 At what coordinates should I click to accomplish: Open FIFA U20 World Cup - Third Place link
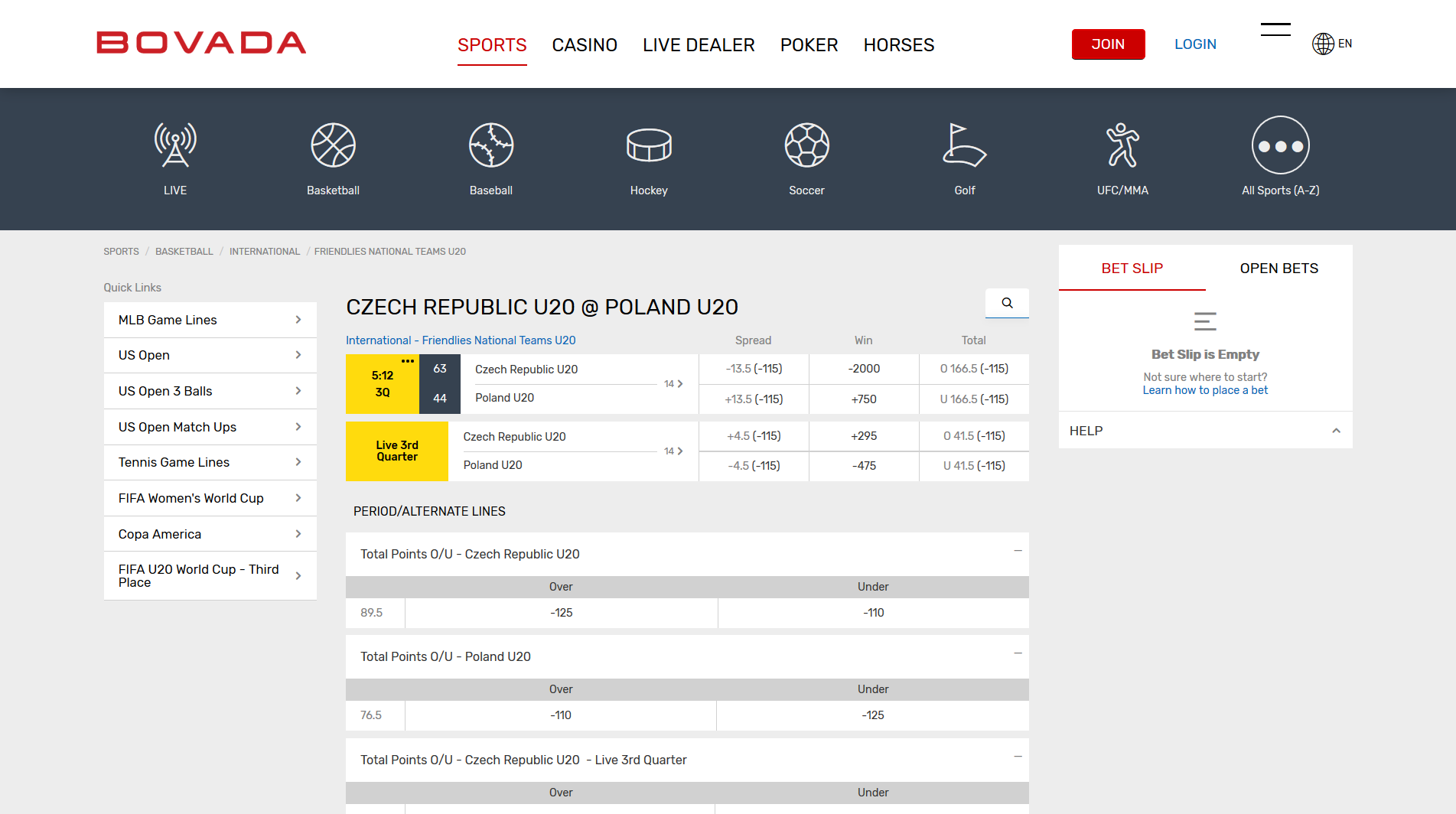(210, 575)
